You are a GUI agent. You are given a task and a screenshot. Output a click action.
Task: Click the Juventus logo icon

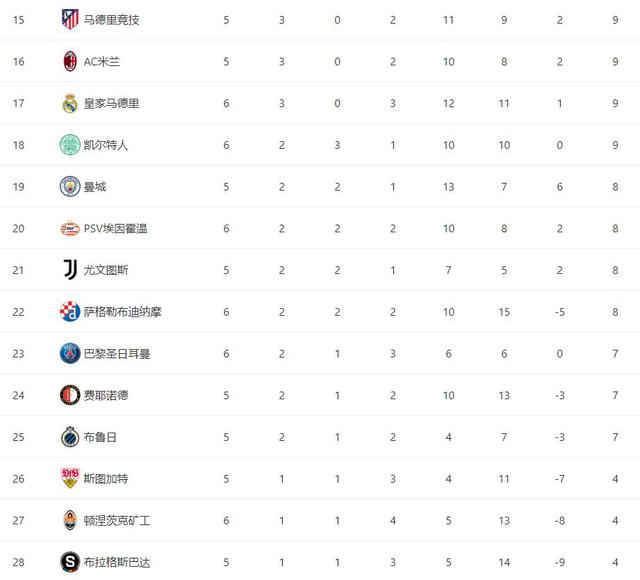click(x=69, y=270)
